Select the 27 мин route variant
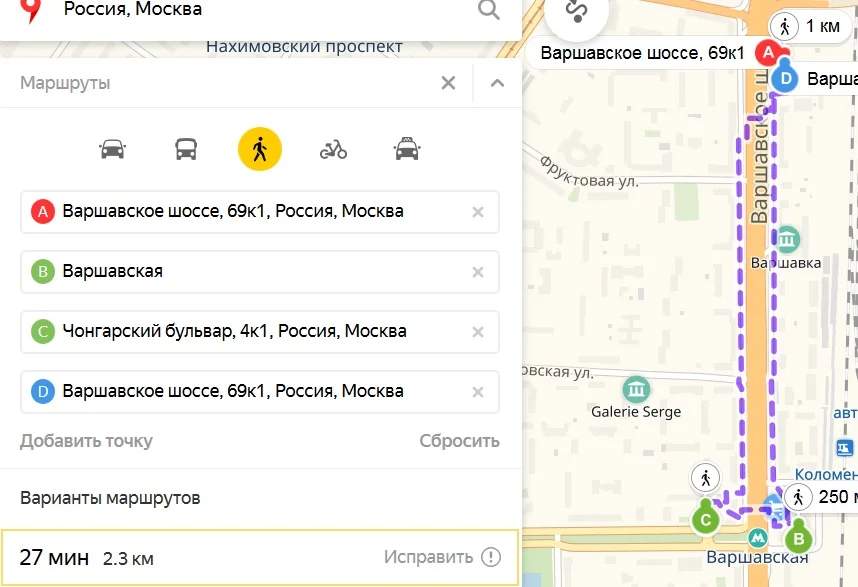 tap(260, 557)
